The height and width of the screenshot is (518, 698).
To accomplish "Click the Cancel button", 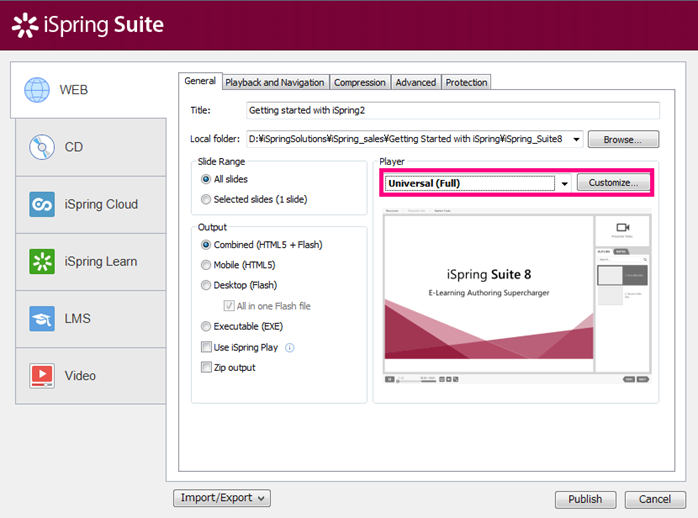I will click(x=655, y=499).
